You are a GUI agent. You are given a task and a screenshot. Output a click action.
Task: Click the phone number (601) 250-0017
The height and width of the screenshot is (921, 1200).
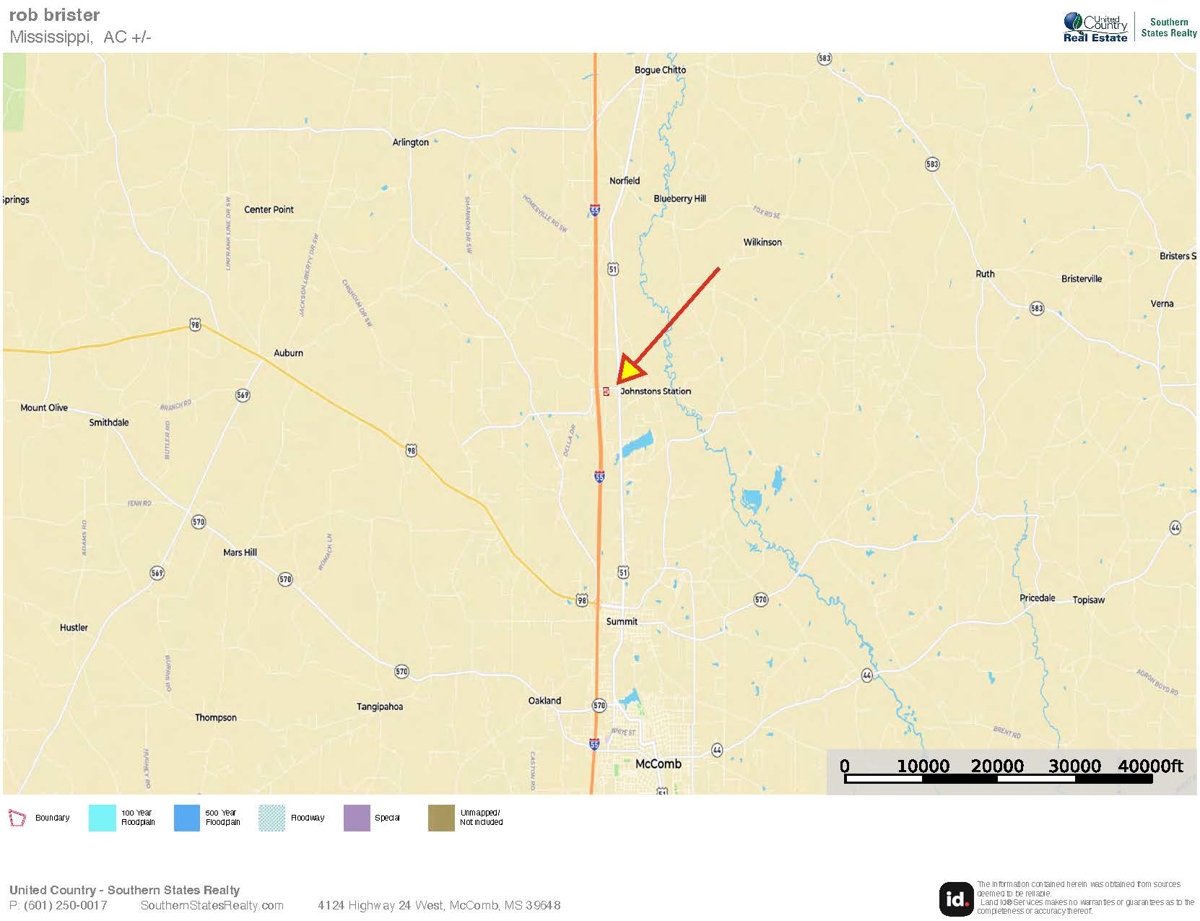pyautogui.click(x=58, y=906)
